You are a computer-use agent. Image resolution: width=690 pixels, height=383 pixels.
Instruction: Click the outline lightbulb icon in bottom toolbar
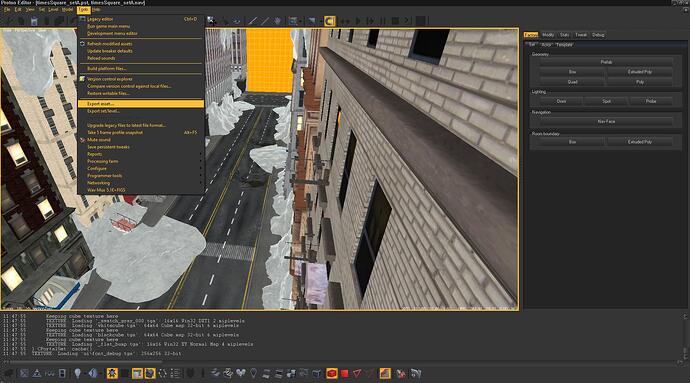[253, 373]
